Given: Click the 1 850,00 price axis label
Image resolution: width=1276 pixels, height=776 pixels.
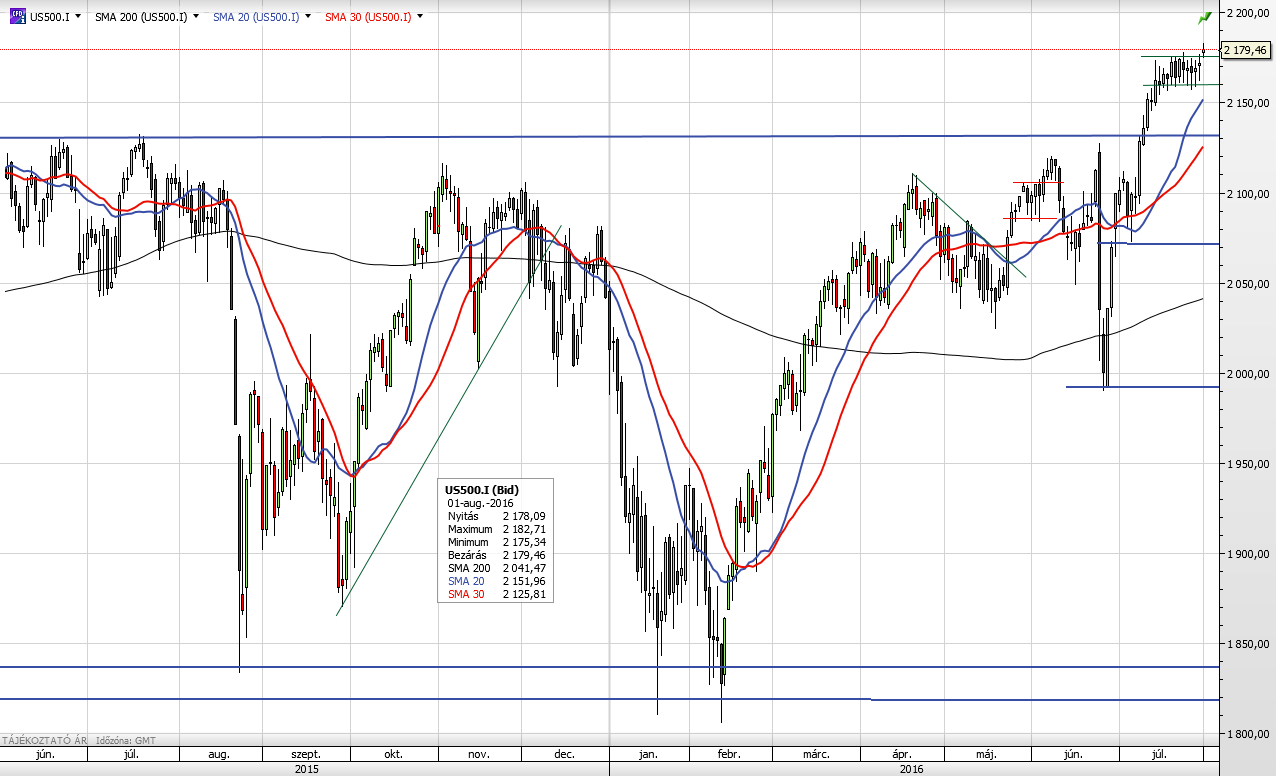Looking at the screenshot, I should (x=1246, y=643).
